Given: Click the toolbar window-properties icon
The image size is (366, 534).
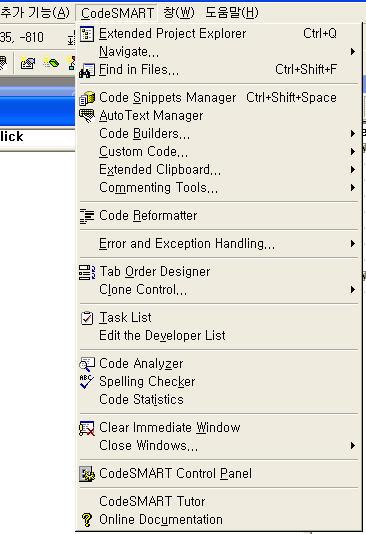Looking at the screenshot, I should click(x=28, y=63).
